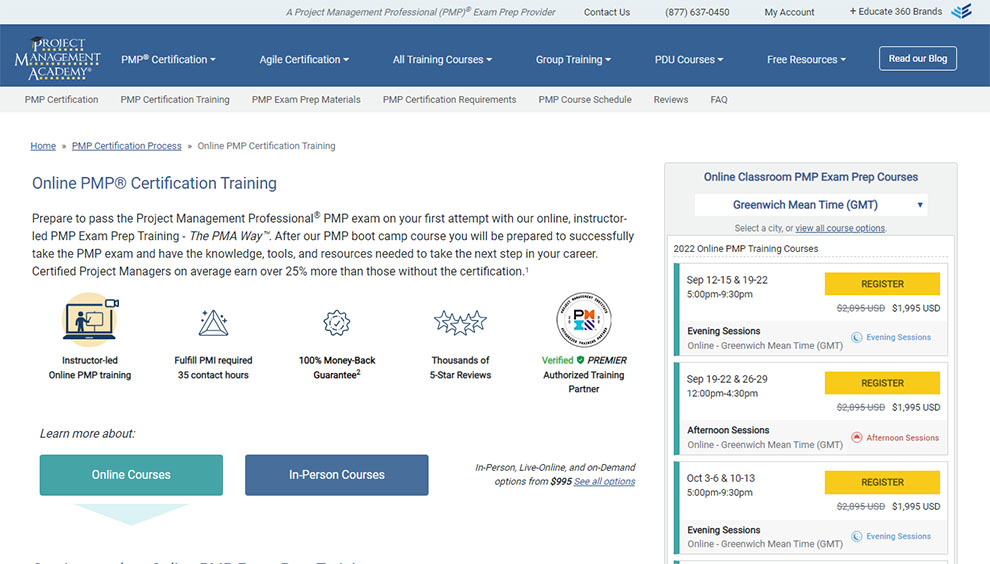Click the Sep 12-15 & 19-22 date text
The image size is (990, 564).
727,280
